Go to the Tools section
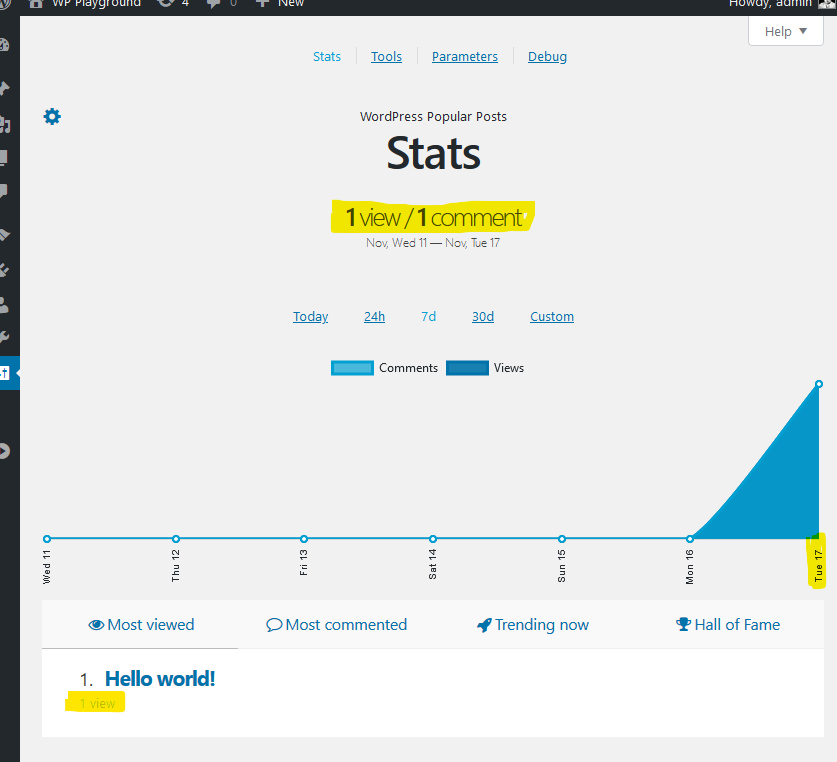The image size is (837, 762). [386, 57]
